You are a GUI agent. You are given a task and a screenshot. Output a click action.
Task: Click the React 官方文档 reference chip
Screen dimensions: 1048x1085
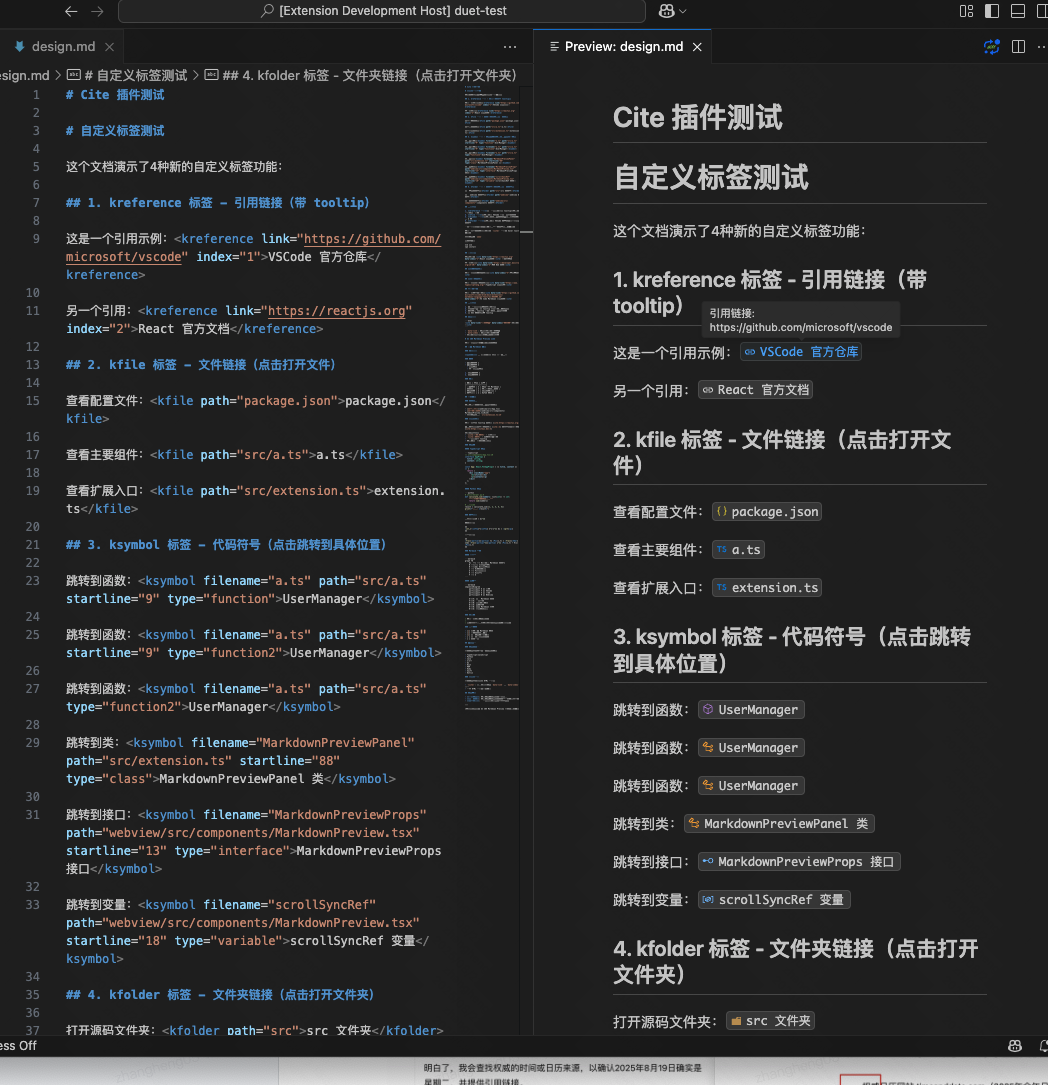click(755, 390)
